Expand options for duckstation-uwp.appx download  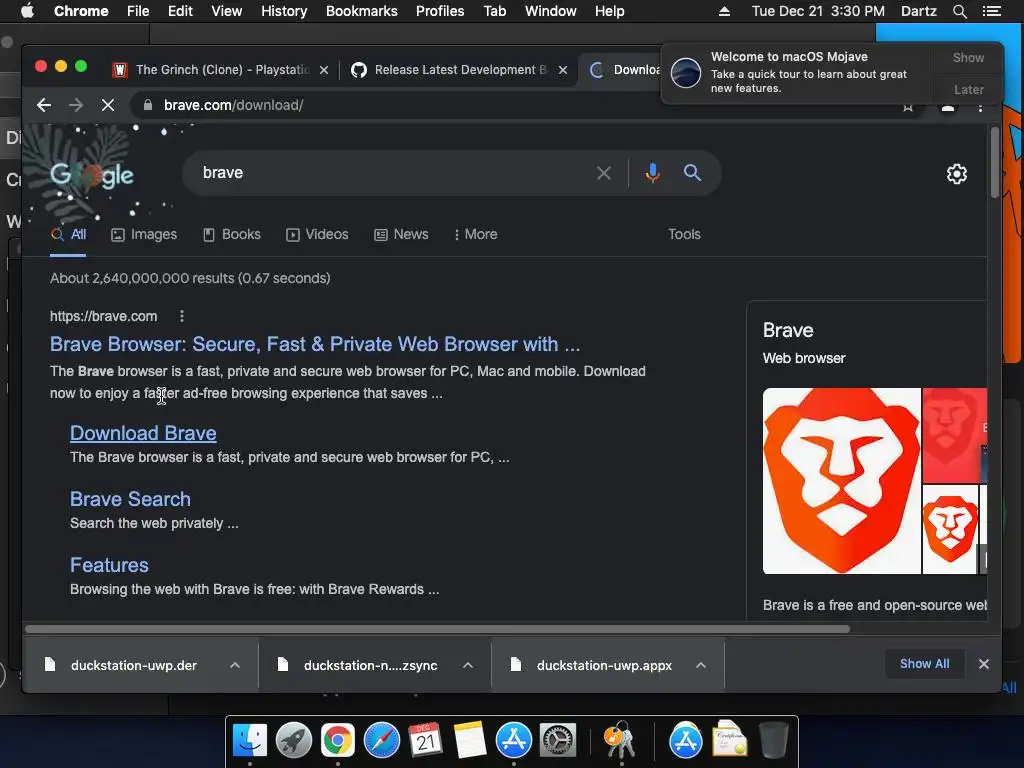701,665
